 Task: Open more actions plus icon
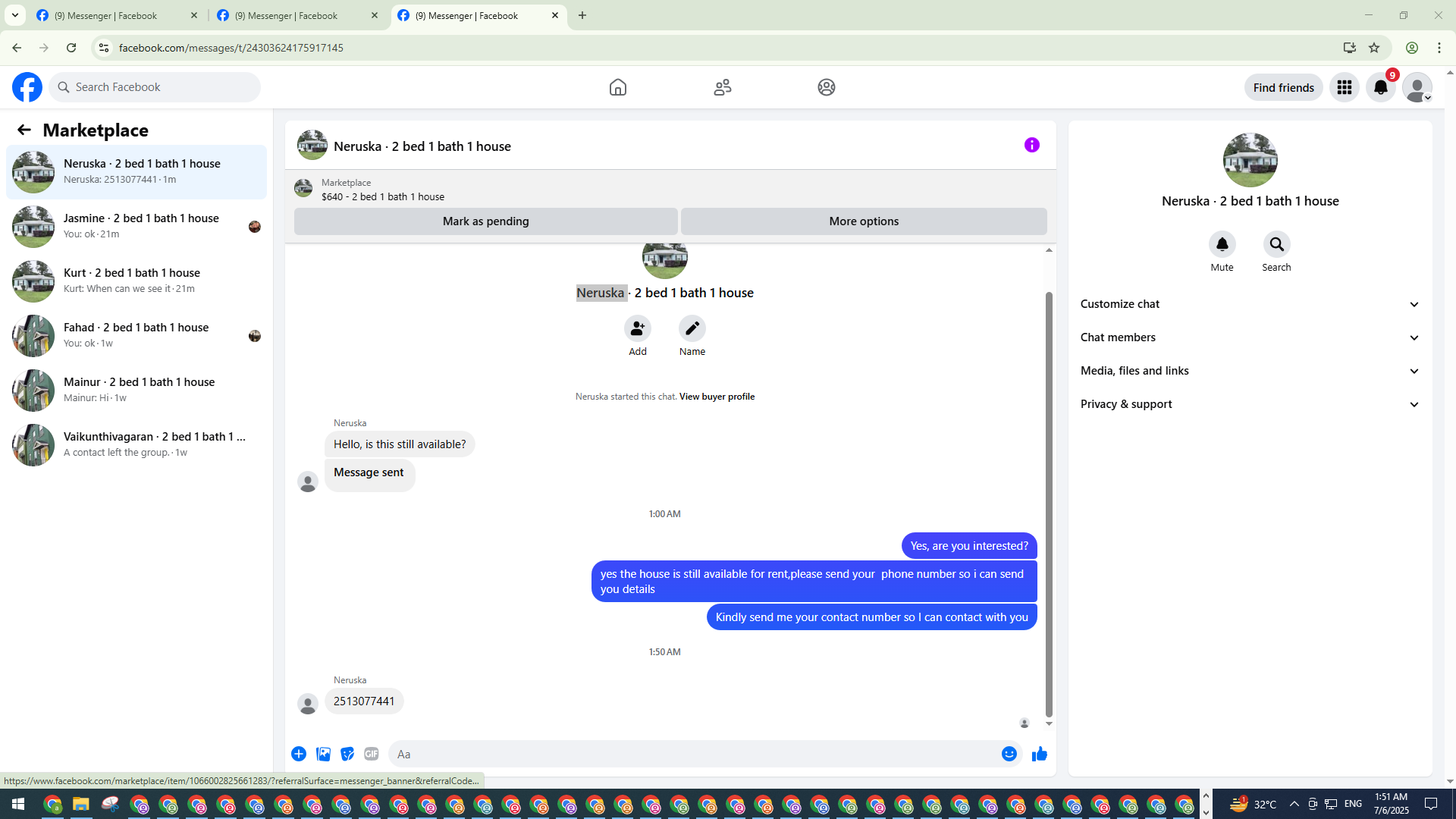(299, 754)
